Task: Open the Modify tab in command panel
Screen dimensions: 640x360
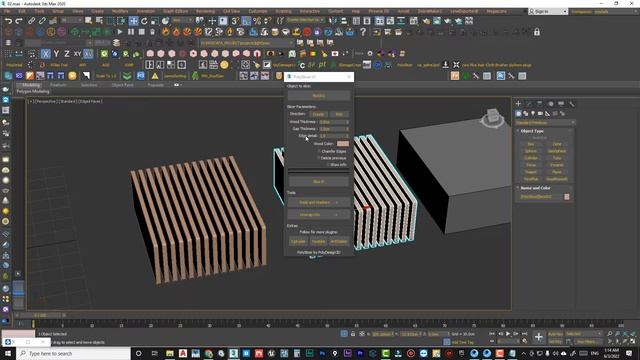Action: (529, 104)
